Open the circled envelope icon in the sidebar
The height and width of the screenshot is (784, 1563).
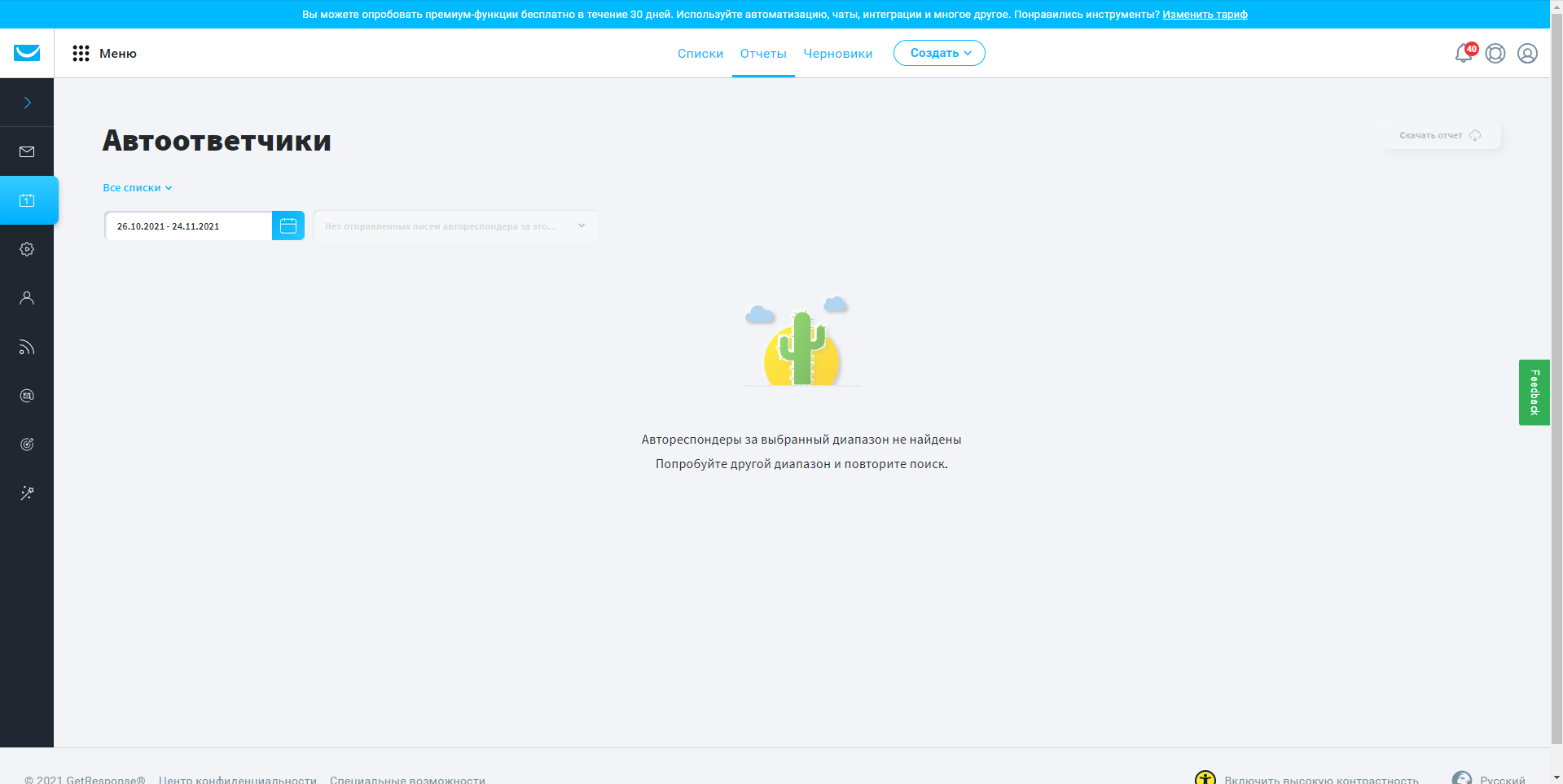pyautogui.click(x=27, y=396)
